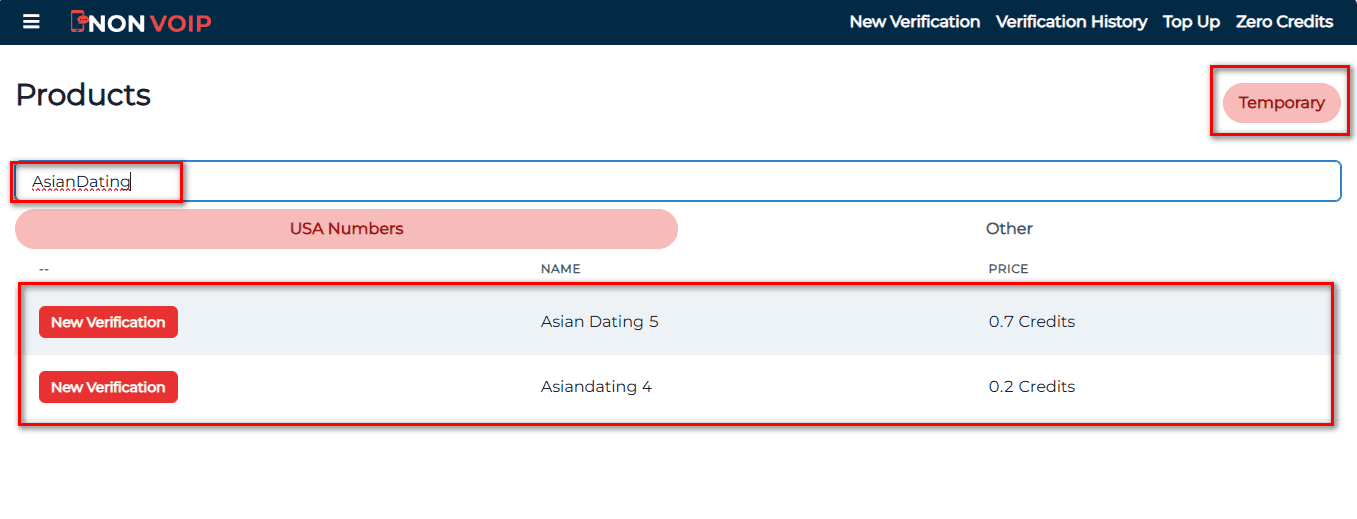Start New Verification for Asiandating 4
Viewport: 1357px width, 519px height.
(x=108, y=387)
